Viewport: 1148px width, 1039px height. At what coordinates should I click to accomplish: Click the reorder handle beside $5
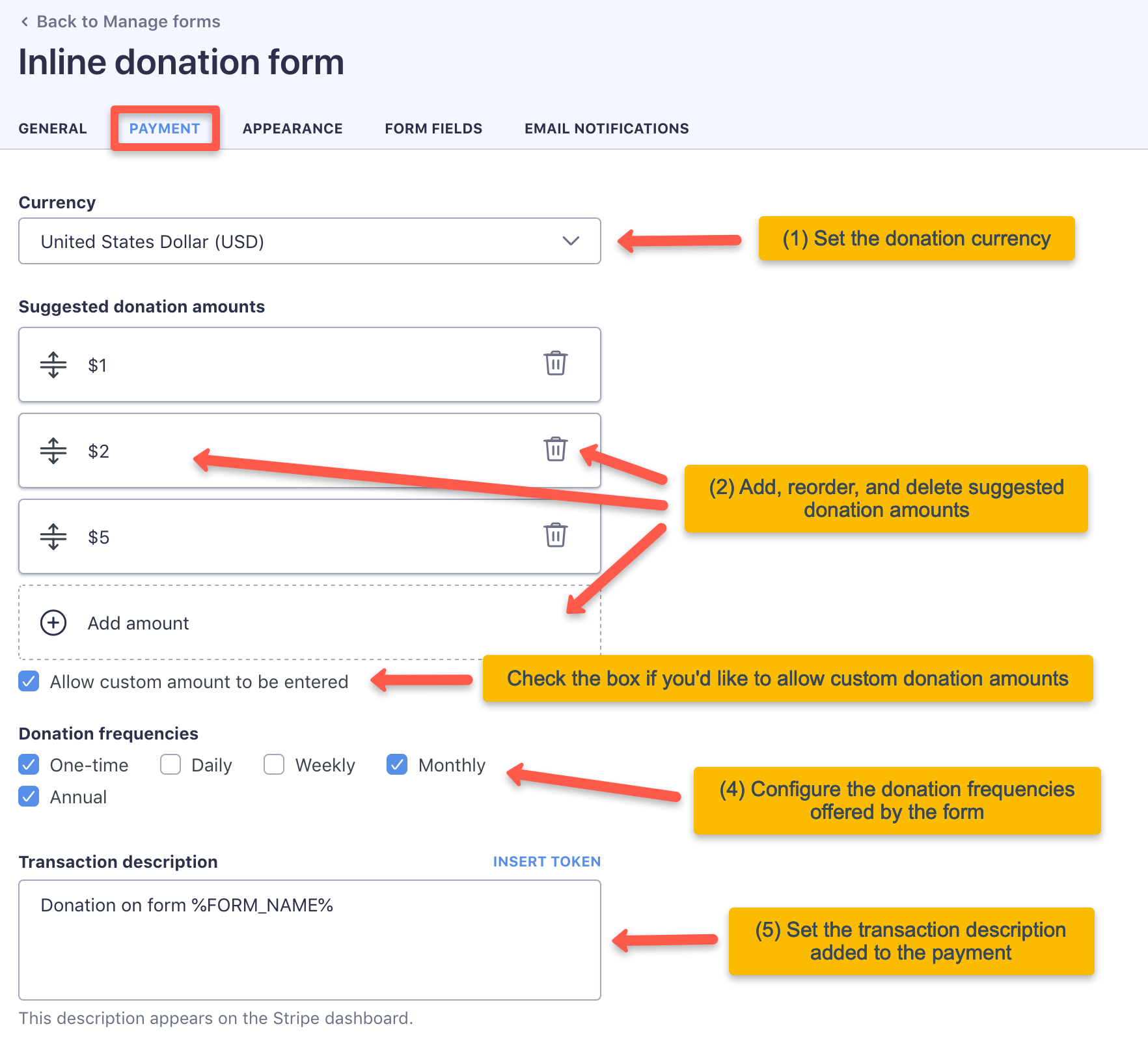(52, 536)
